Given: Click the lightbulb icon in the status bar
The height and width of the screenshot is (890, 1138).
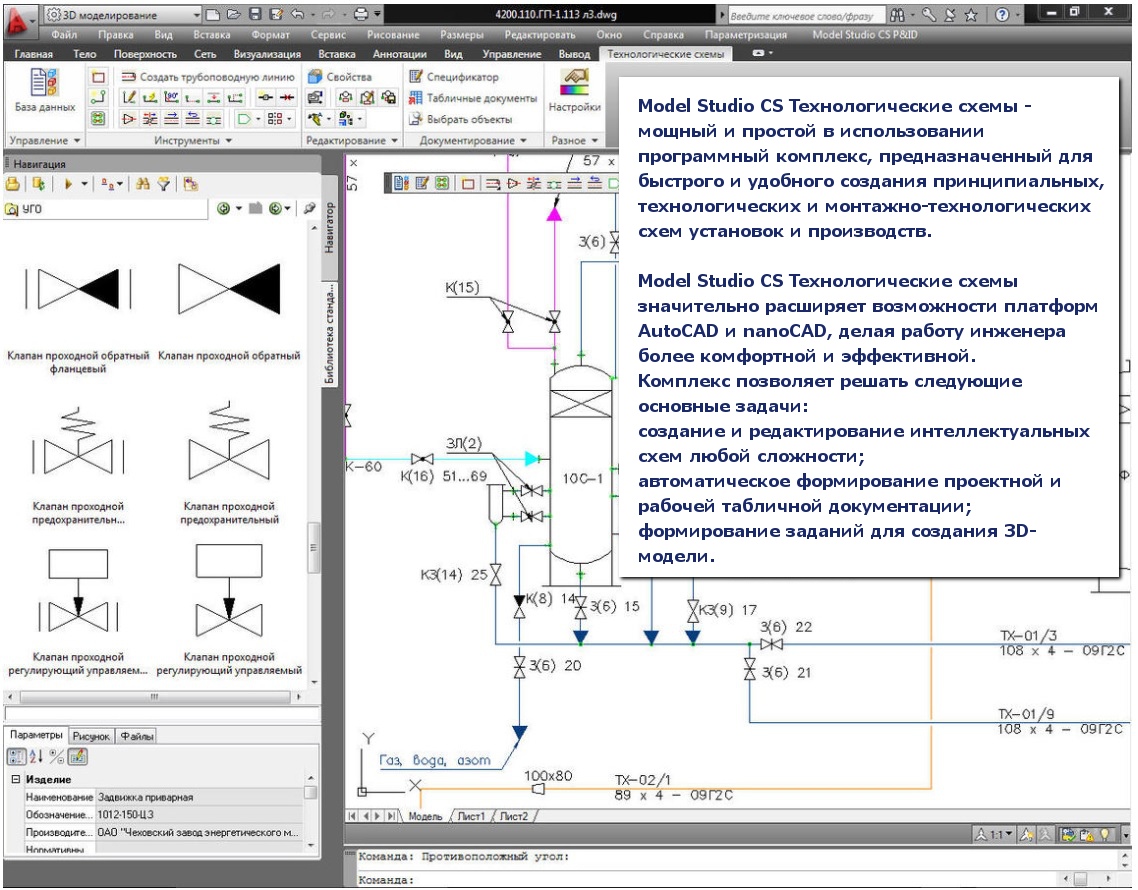Looking at the screenshot, I should [x=1105, y=834].
